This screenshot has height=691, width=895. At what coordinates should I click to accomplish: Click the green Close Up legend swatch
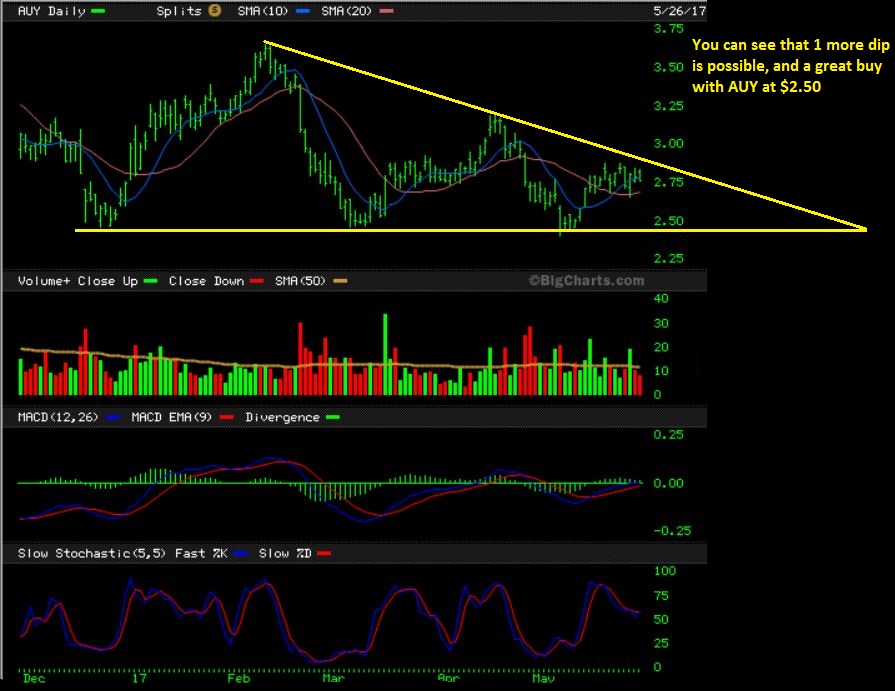(151, 281)
